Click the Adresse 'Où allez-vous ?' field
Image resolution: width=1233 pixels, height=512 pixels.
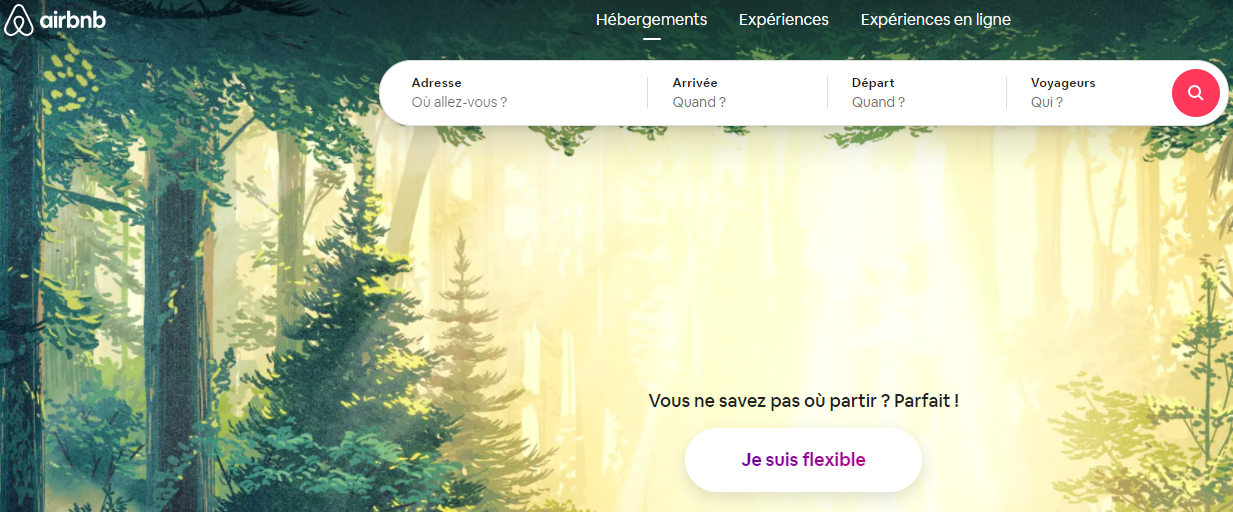pos(513,93)
